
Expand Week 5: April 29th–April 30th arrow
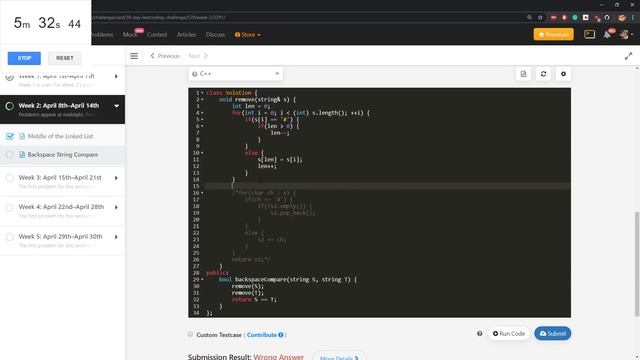coord(116,237)
